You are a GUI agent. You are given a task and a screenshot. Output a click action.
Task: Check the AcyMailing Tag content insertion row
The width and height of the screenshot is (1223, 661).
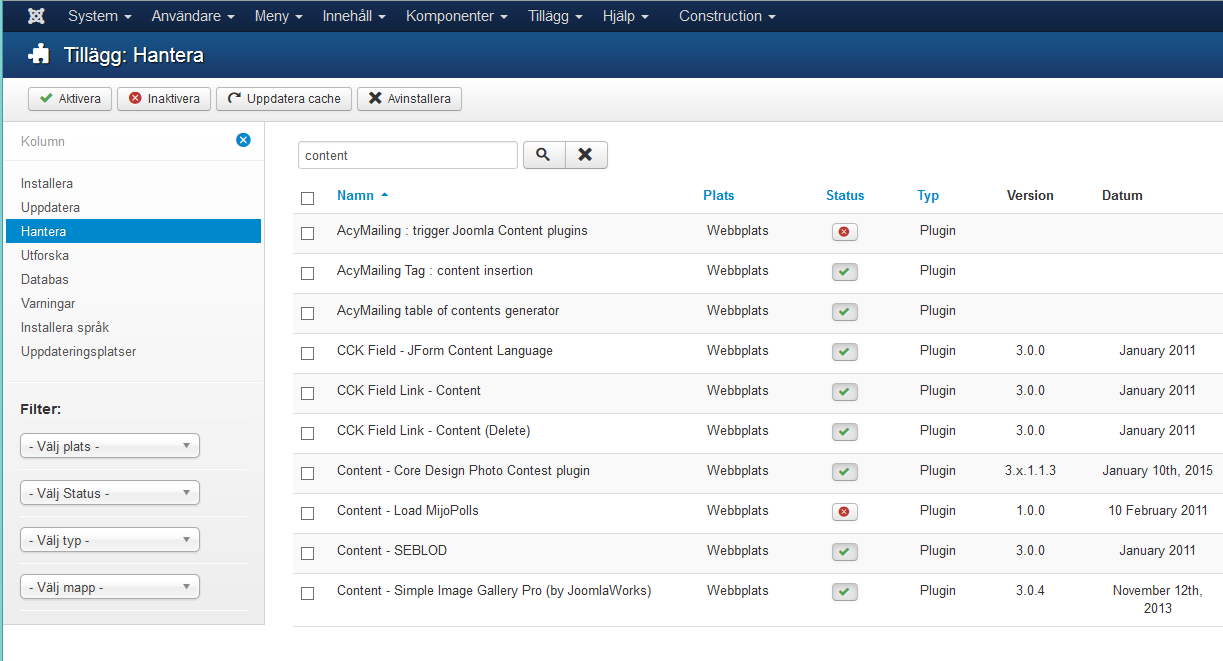pyautogui.click(x=308, y=273)
